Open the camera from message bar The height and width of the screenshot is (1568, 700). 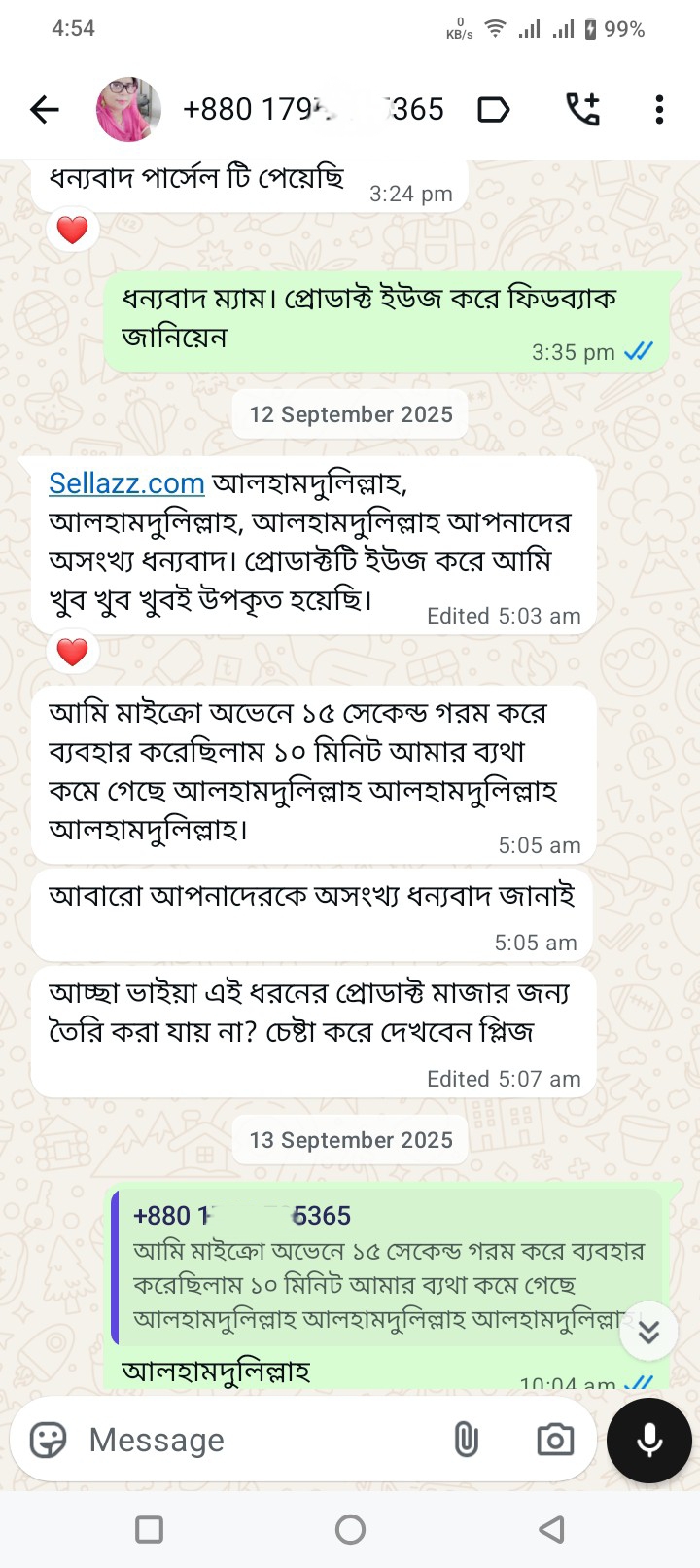coord(555,1440)
